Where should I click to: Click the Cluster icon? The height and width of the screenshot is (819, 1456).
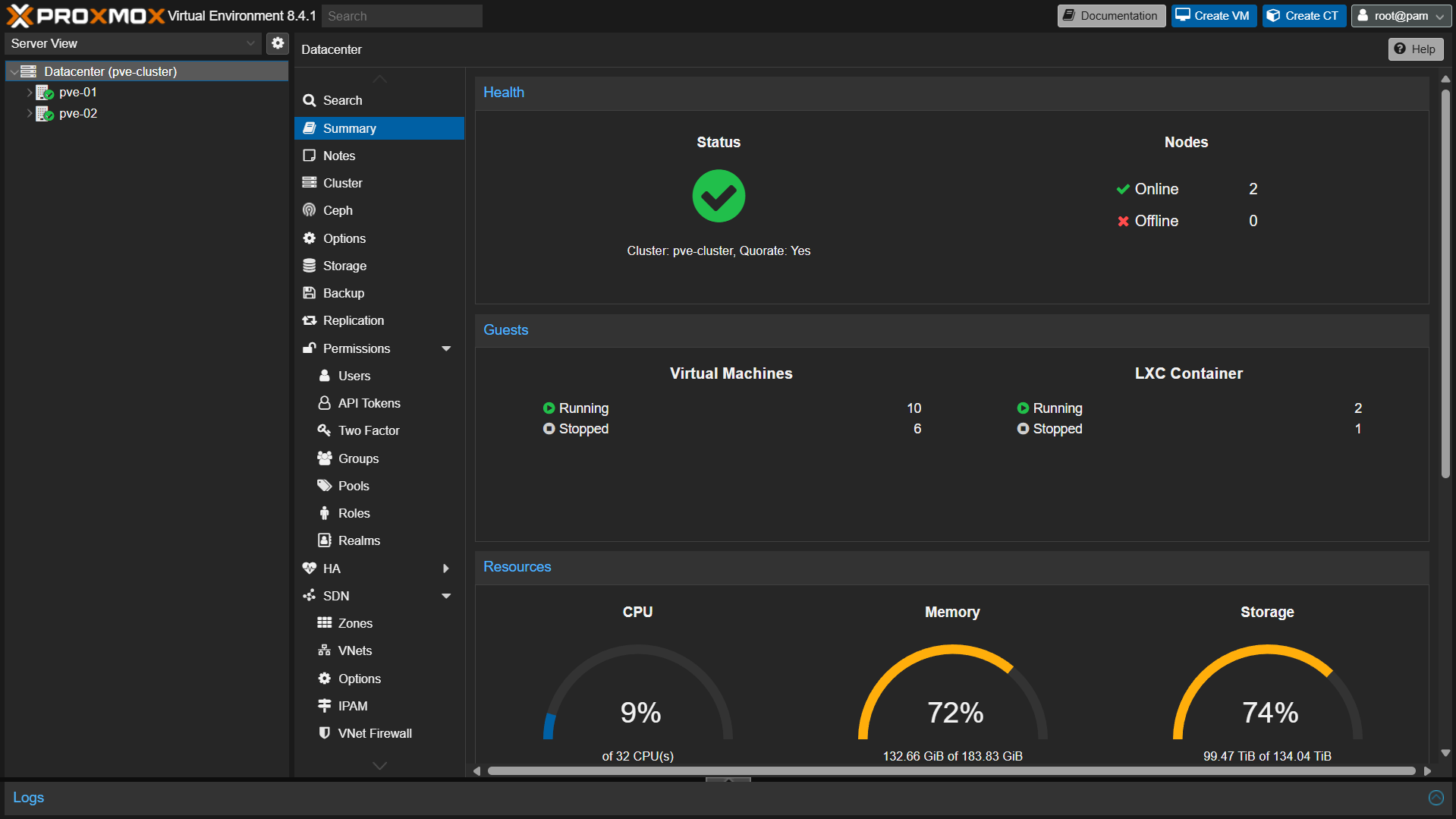point(310,183)
